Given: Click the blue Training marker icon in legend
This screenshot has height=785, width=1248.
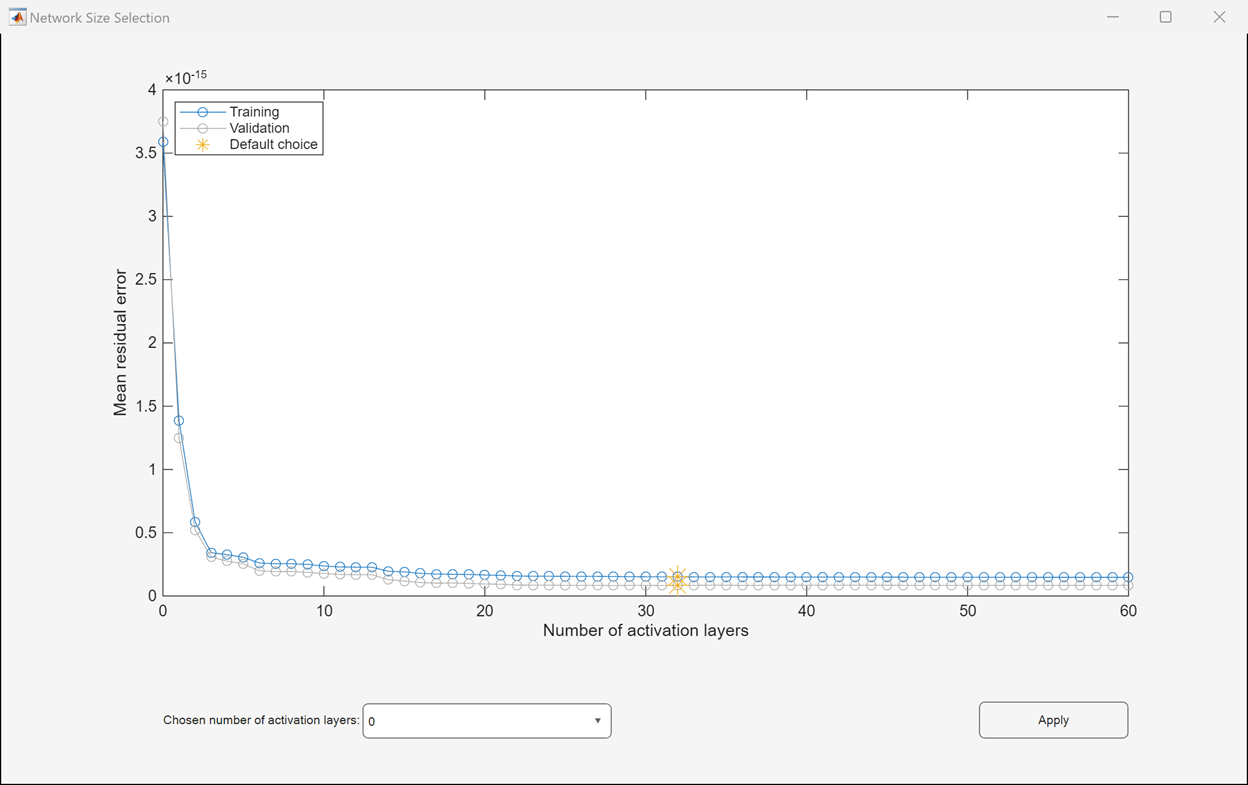Looking at the screenshot, I should [x=203, y=112].
